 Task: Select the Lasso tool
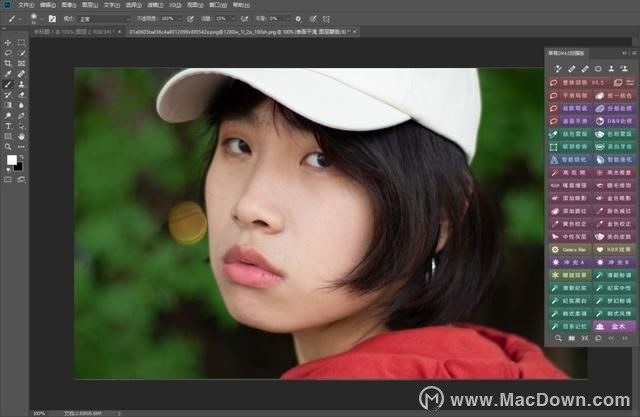tap(8, 53)
